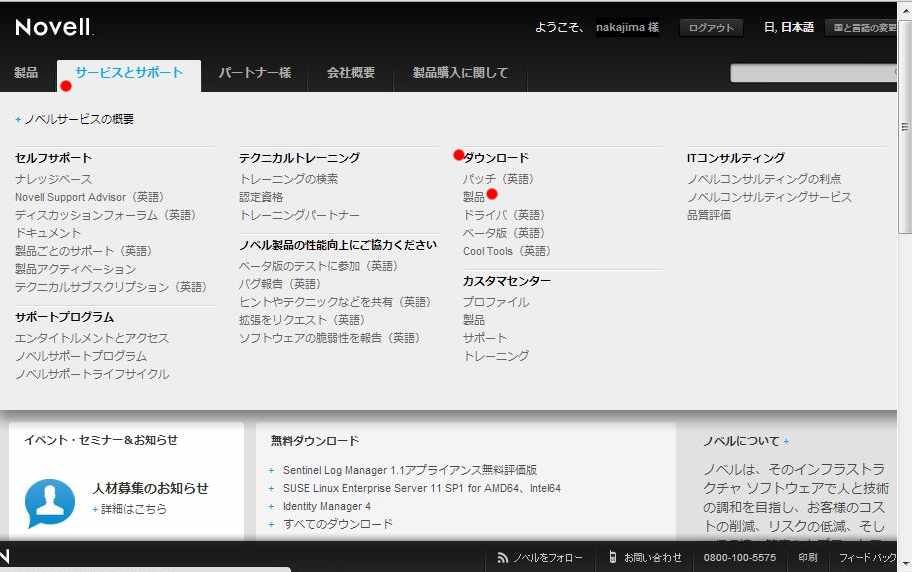Open ディスカッションフォーラム（英語） link
Screen dimensions: 912x572
tap(106, 215)
